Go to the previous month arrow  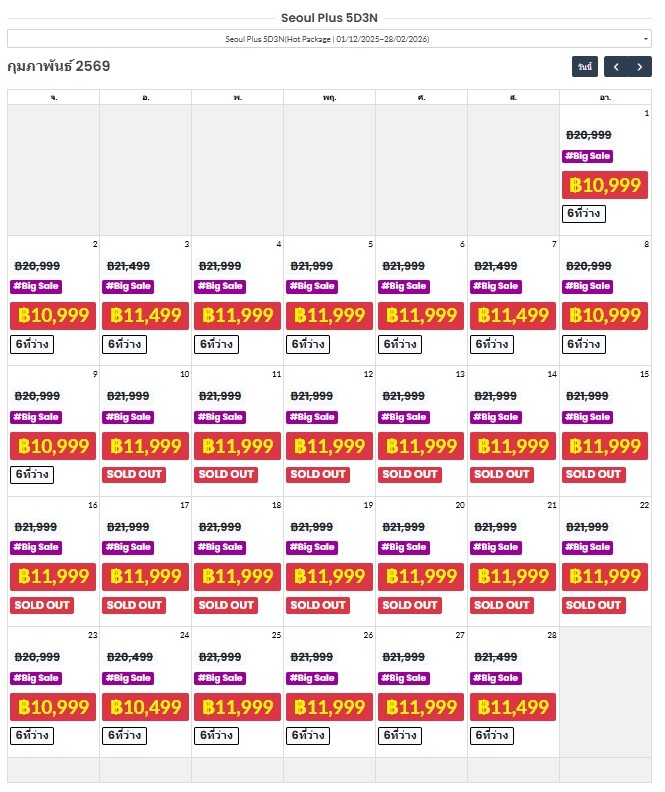616,67
